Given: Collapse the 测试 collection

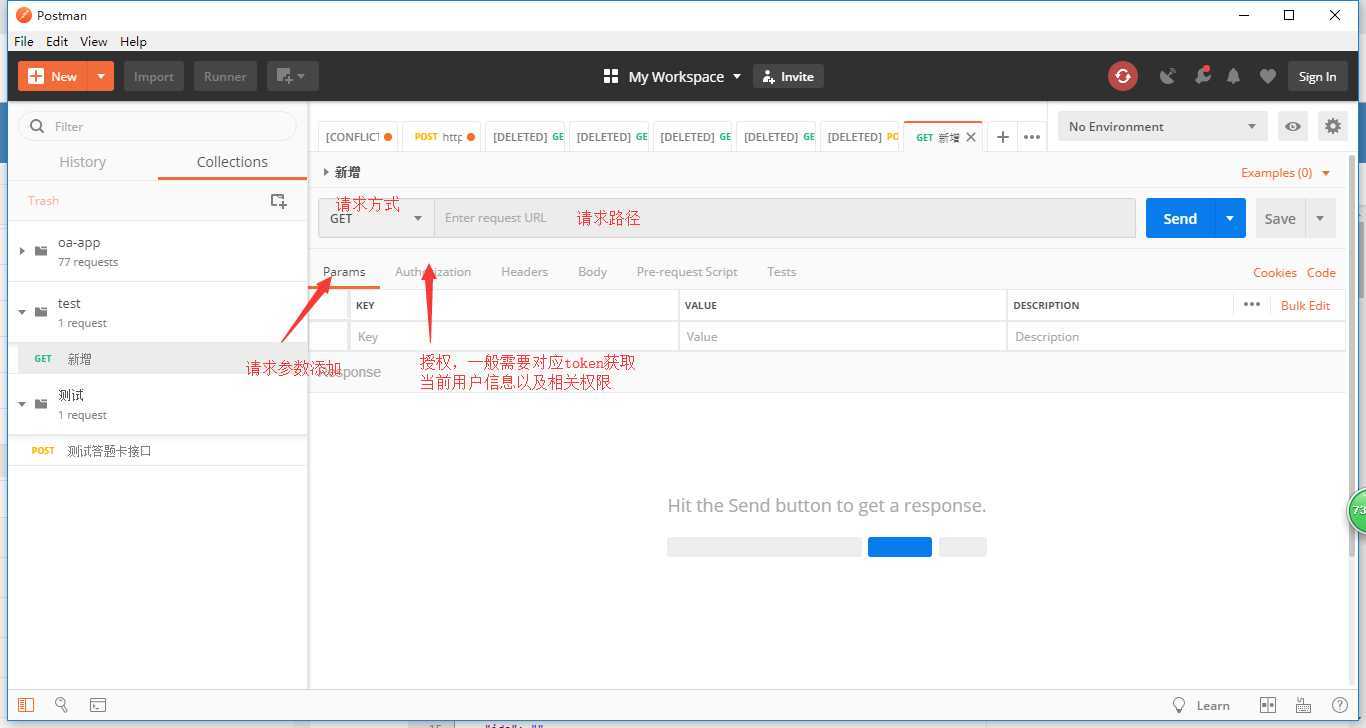Looking at the screenshot, I should tap(22, 404).
